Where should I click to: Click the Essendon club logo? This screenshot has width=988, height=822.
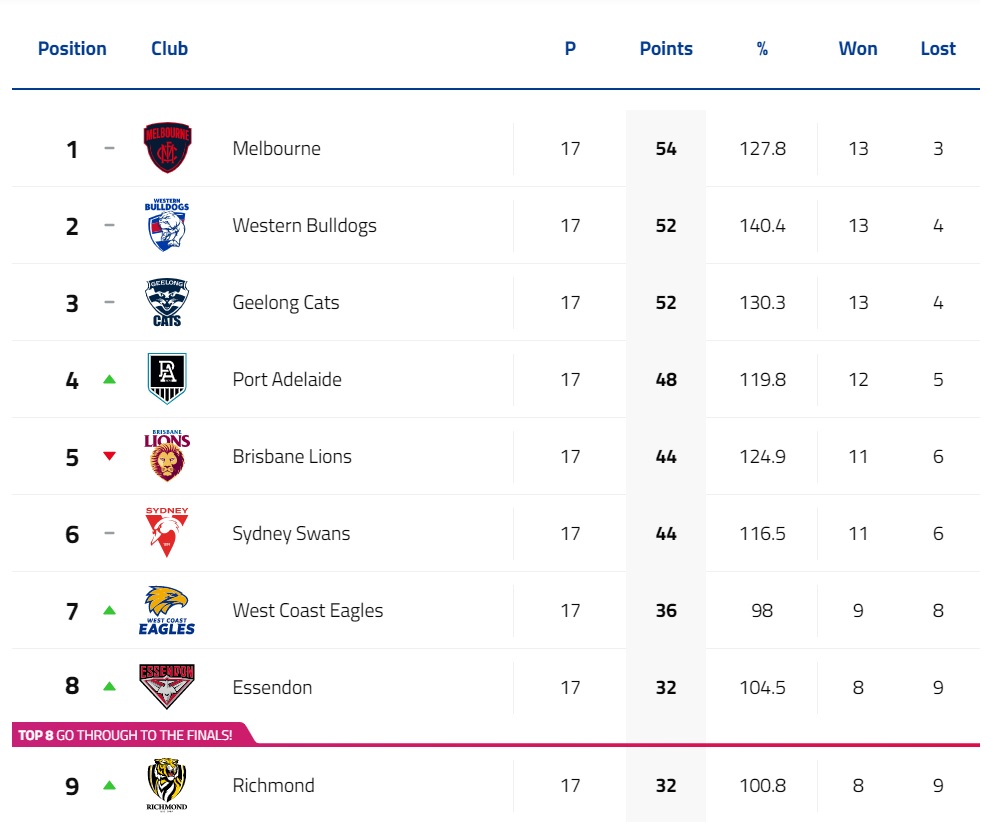coord(167,687)
